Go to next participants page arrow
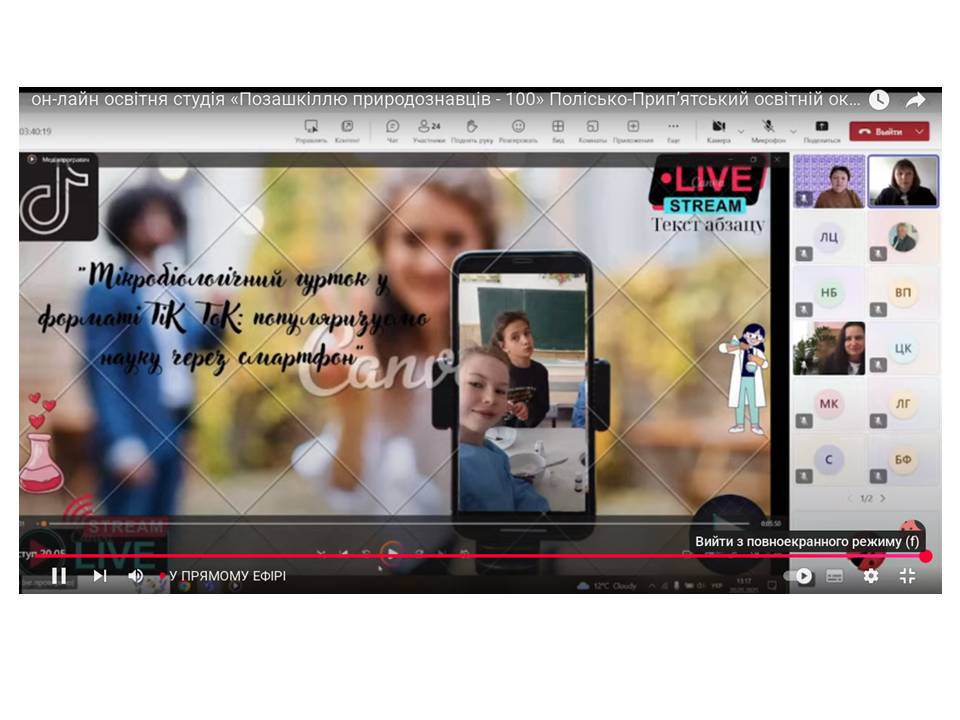 883,498
